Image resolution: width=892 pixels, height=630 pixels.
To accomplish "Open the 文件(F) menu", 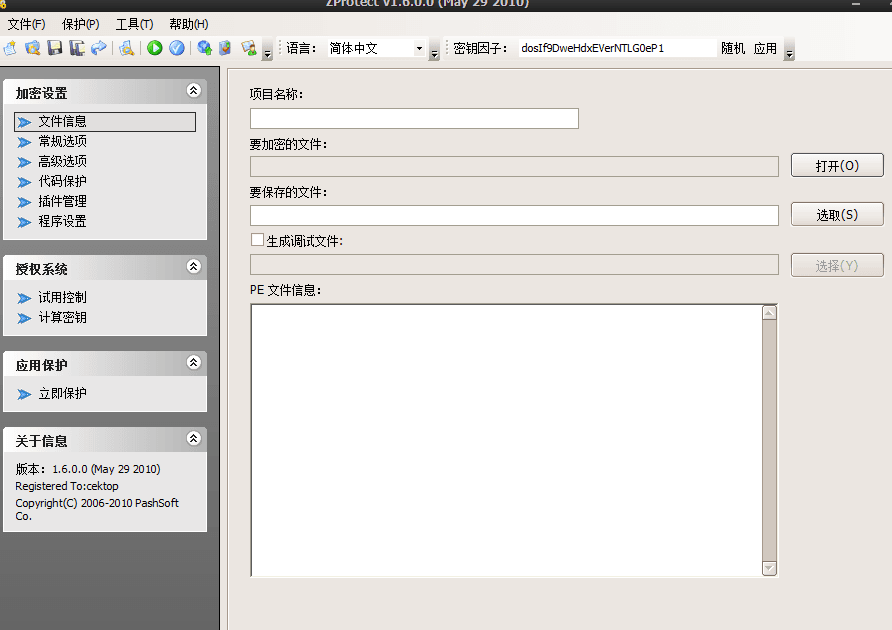I will (26, 24).
